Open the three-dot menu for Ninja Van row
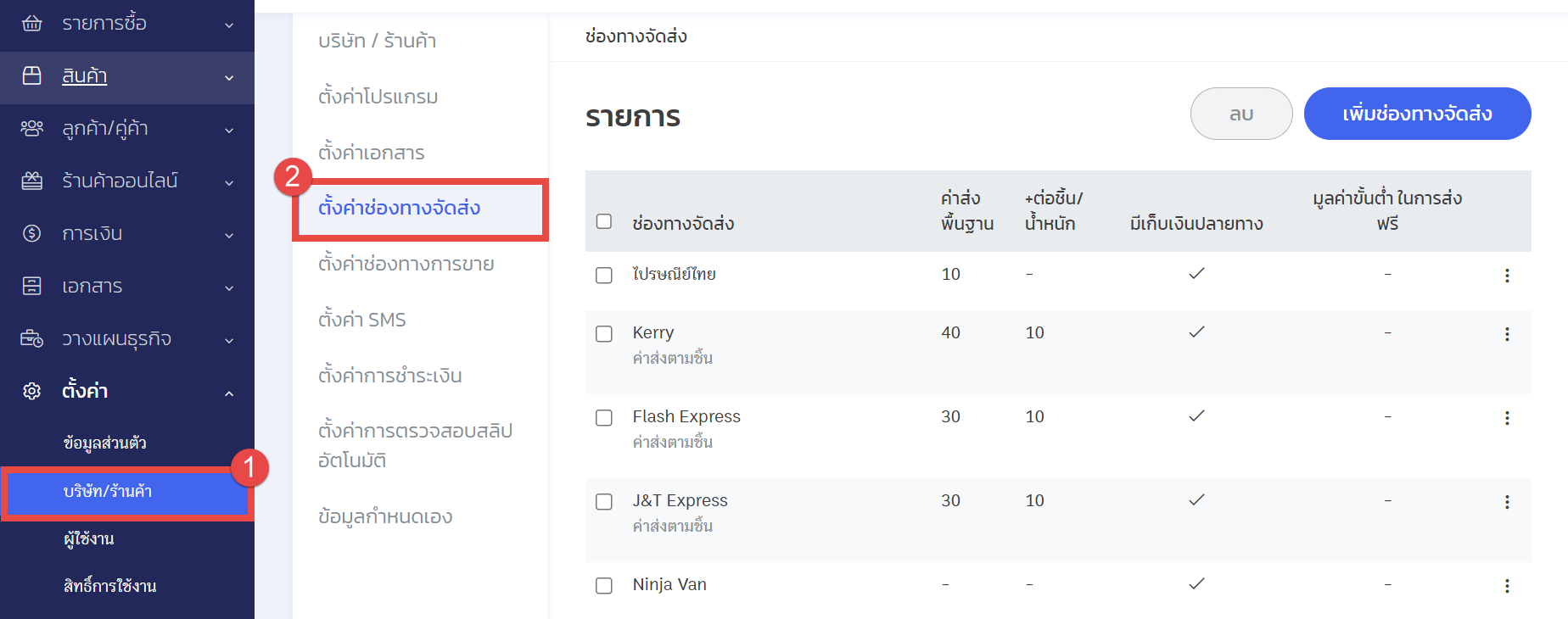Viewport: 1568px width, 619px height. point(1507,586)
